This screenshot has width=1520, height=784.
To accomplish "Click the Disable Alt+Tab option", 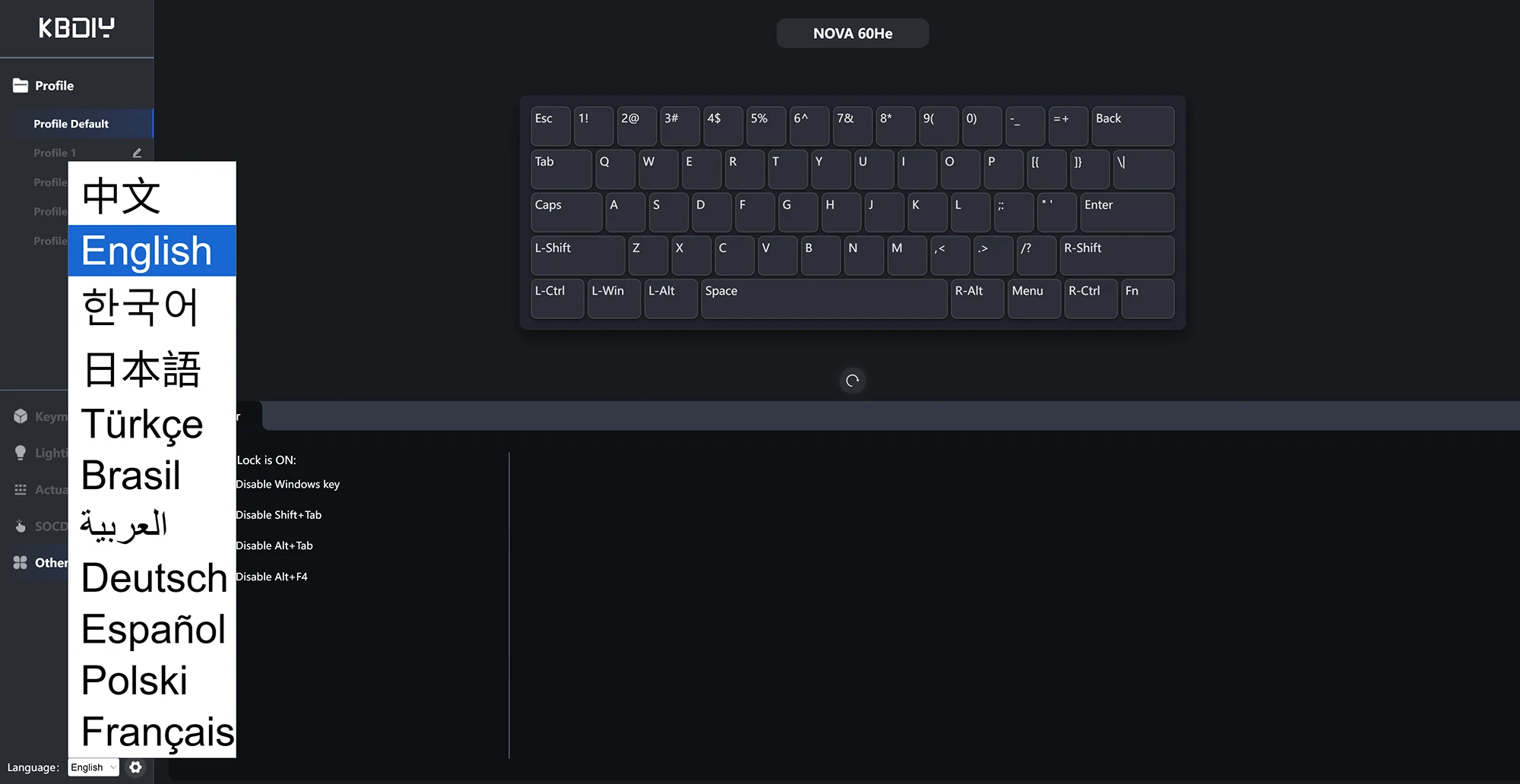I will 274,546.
